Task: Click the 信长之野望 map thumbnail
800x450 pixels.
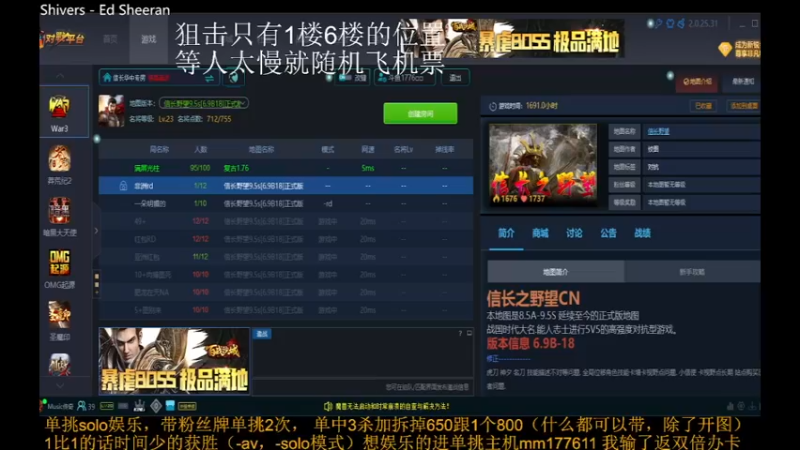Action: (x=543, y=165)
